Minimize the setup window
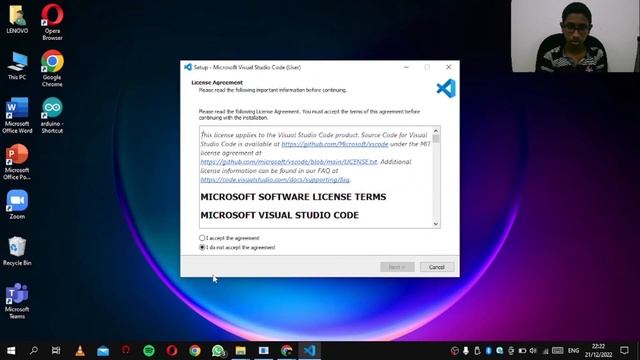640x360 pixels. (x=406, y=67)
